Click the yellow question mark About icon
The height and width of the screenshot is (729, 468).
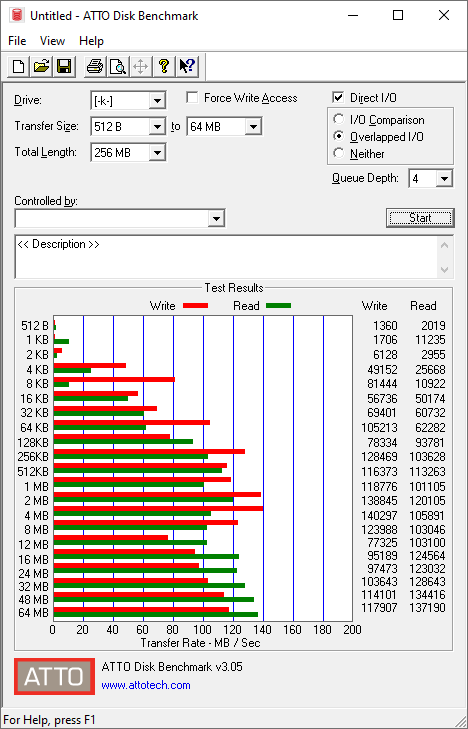164,66
